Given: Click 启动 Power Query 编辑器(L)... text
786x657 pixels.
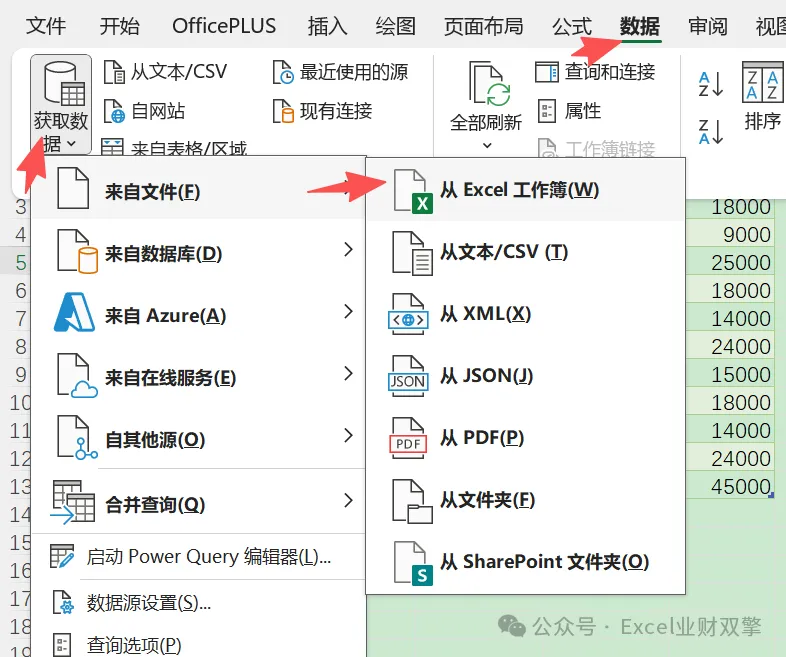Looking at the screenshot, I should [x=209, y=557].
